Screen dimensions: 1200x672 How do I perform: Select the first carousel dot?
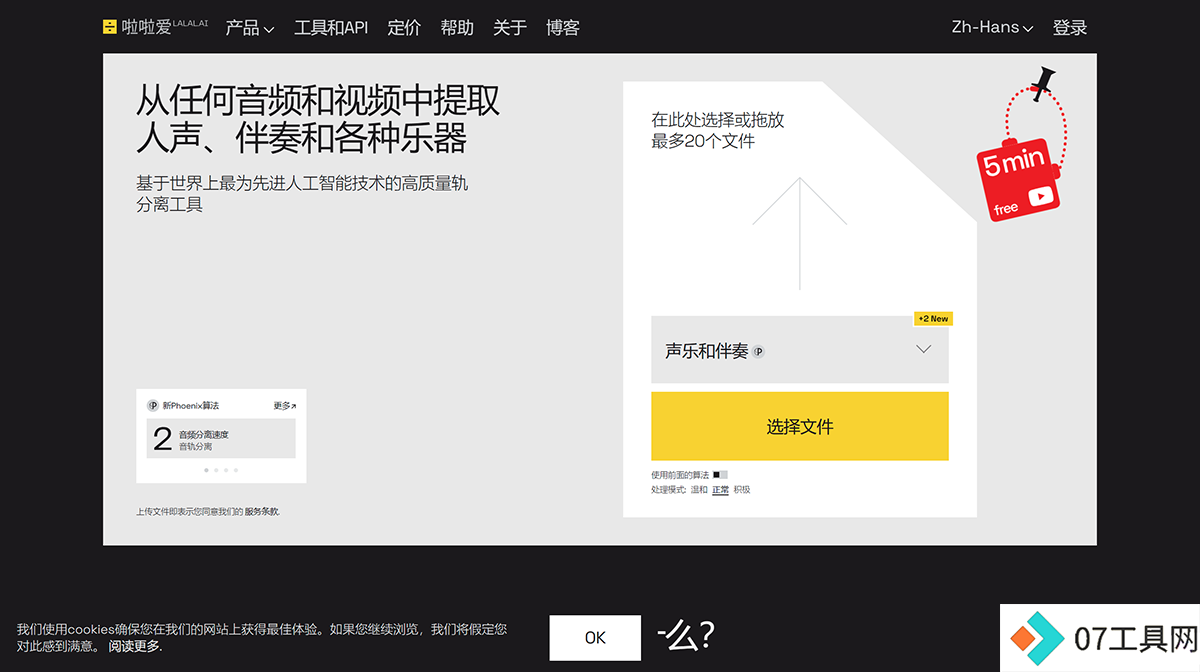[x=206, y=469]
